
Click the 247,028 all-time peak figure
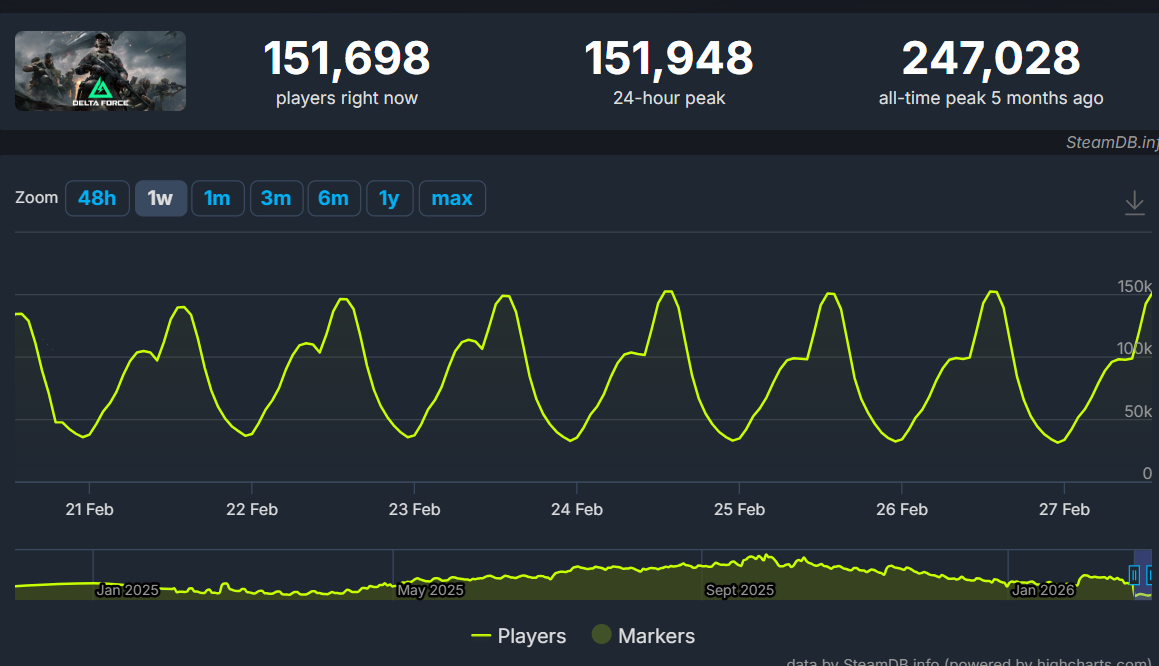click(x=990, y=58)
